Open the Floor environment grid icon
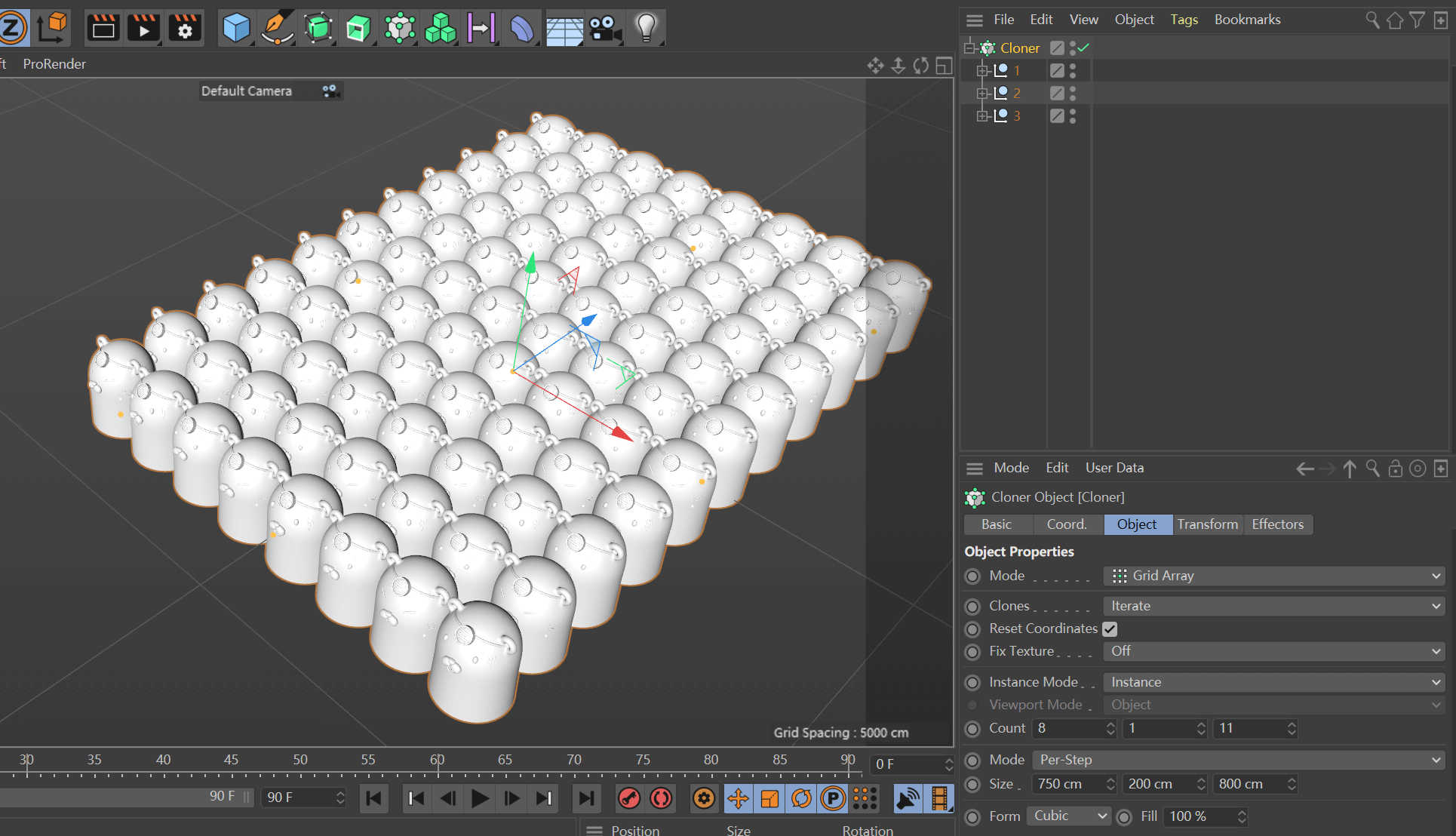This screenshot has width=1456, height=836. (564, 29)
